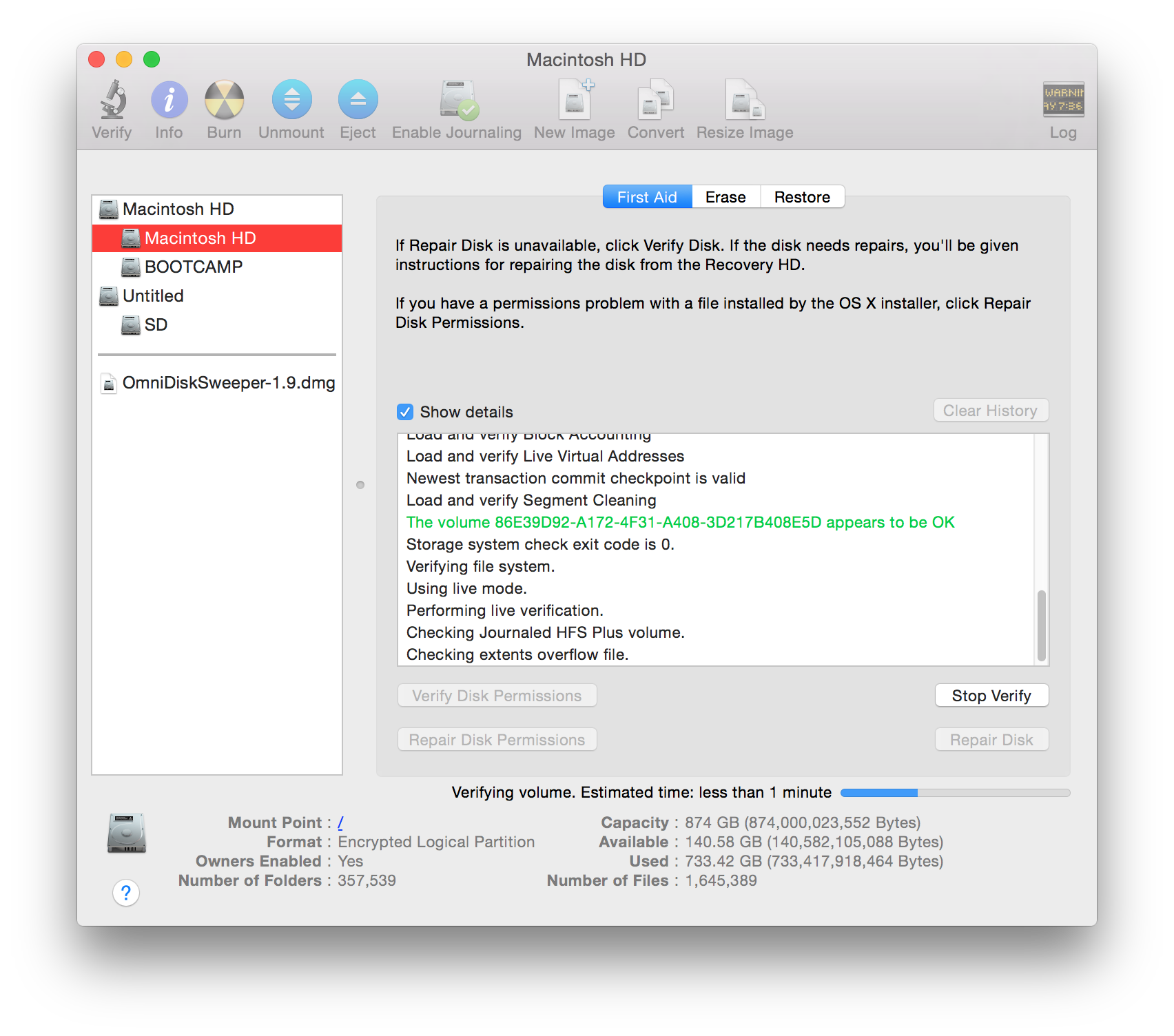
Task: Open help via the question mark button
Action: 125,893
